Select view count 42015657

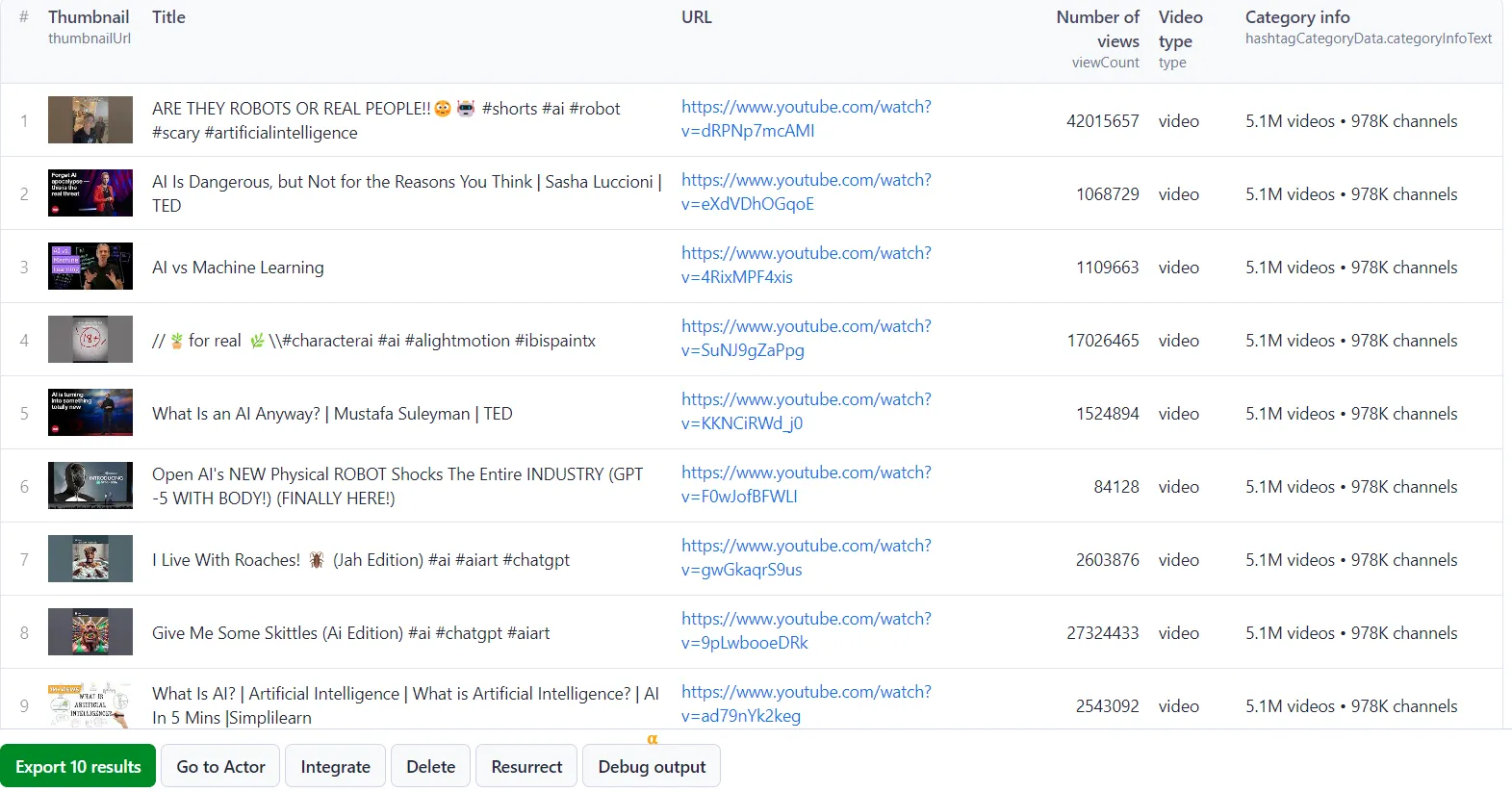tap(1102, 121)
